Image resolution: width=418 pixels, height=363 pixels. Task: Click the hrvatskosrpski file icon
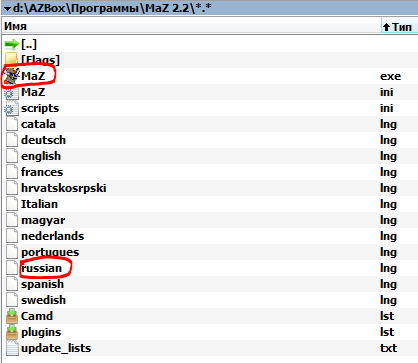(12, 188)
